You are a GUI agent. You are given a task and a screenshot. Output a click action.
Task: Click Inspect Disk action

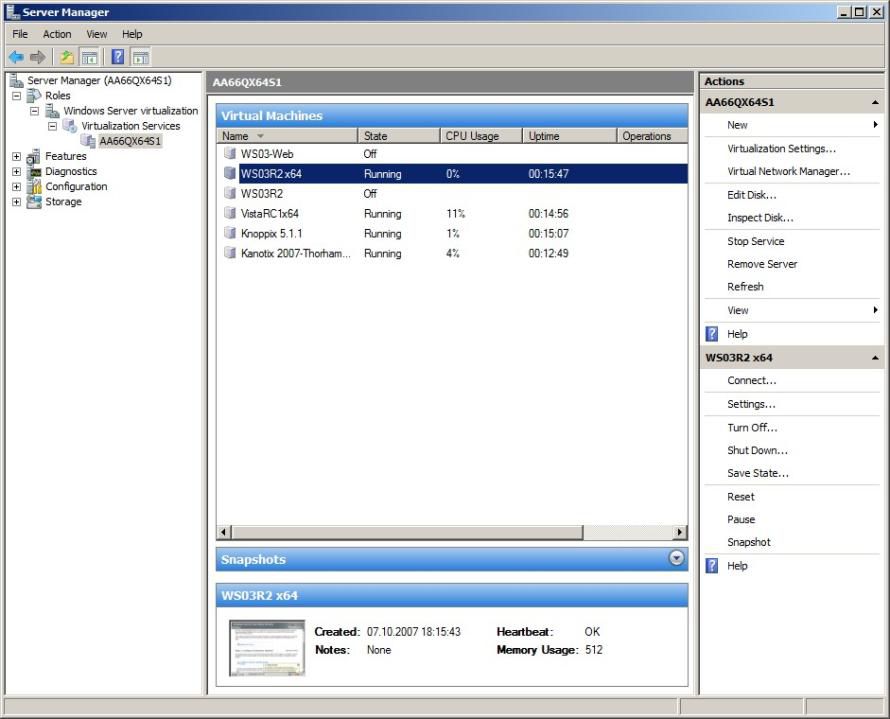coord(760,218)
